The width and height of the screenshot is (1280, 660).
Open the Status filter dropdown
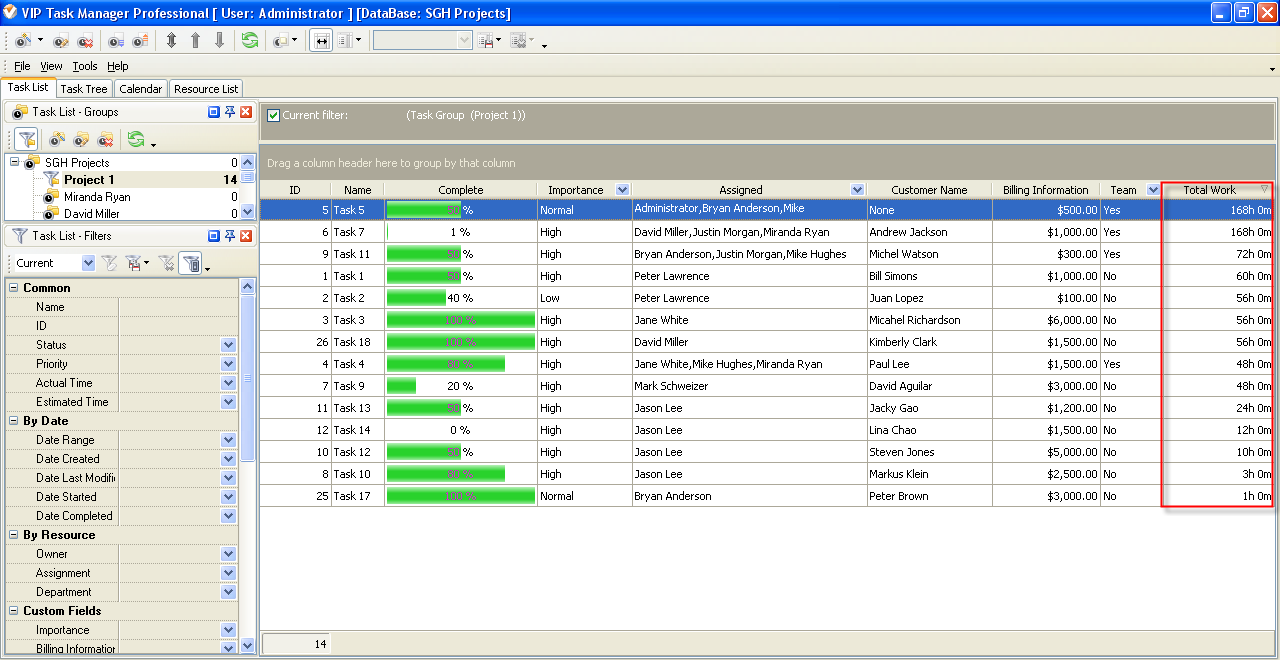228,345
